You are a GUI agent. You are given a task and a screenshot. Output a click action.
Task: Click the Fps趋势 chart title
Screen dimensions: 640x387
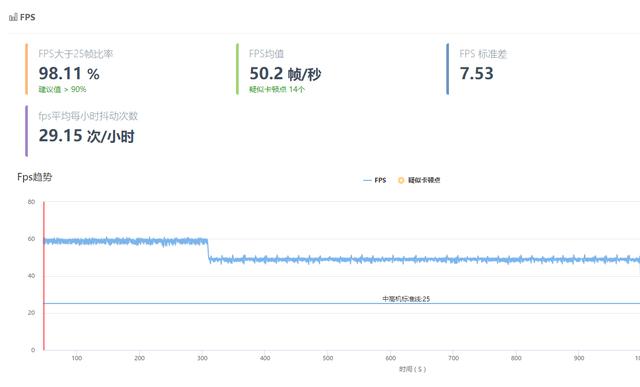pyautogui.click(x=35, y=177)
